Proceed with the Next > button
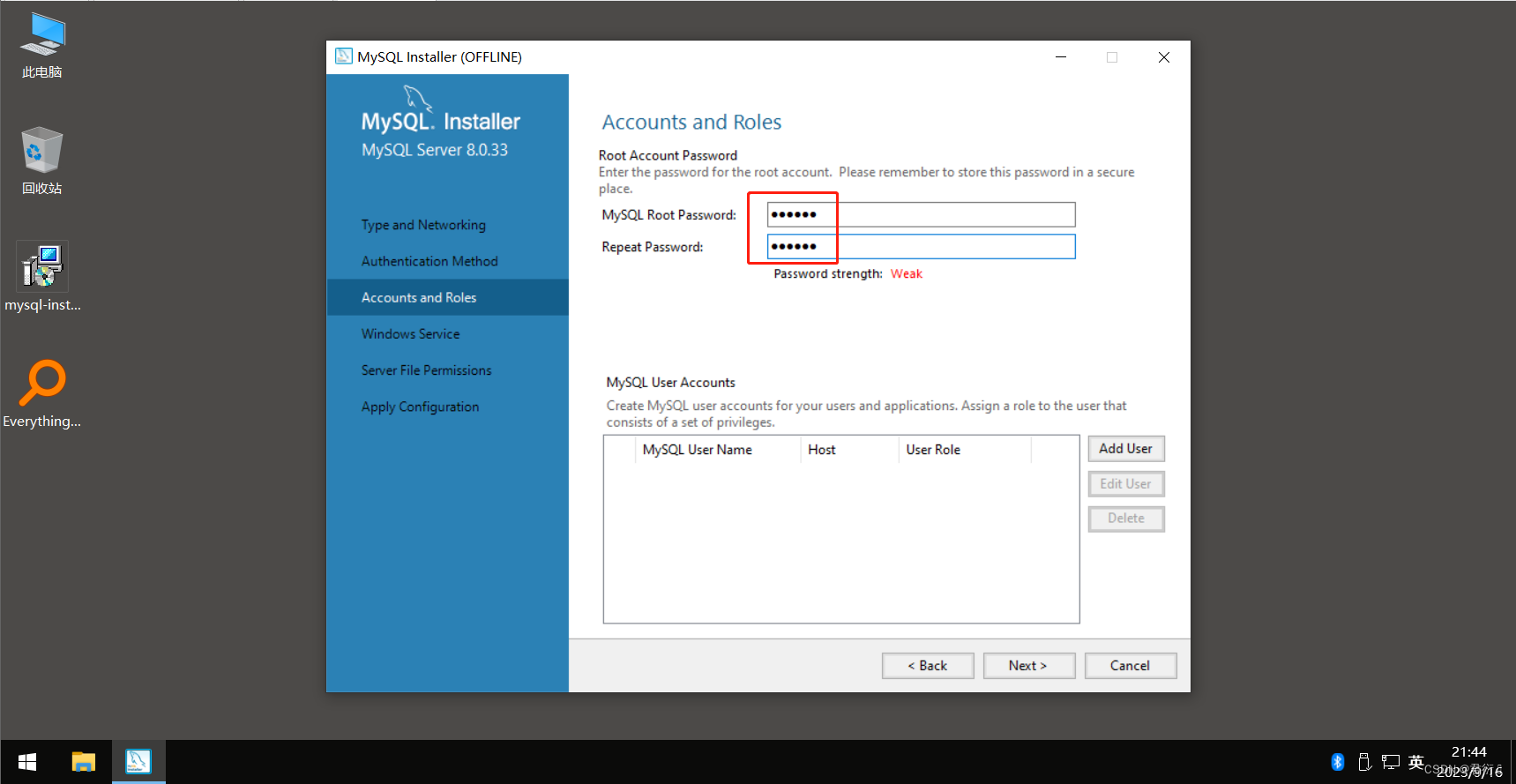 pyautogui.click(x=1028, y=666)
